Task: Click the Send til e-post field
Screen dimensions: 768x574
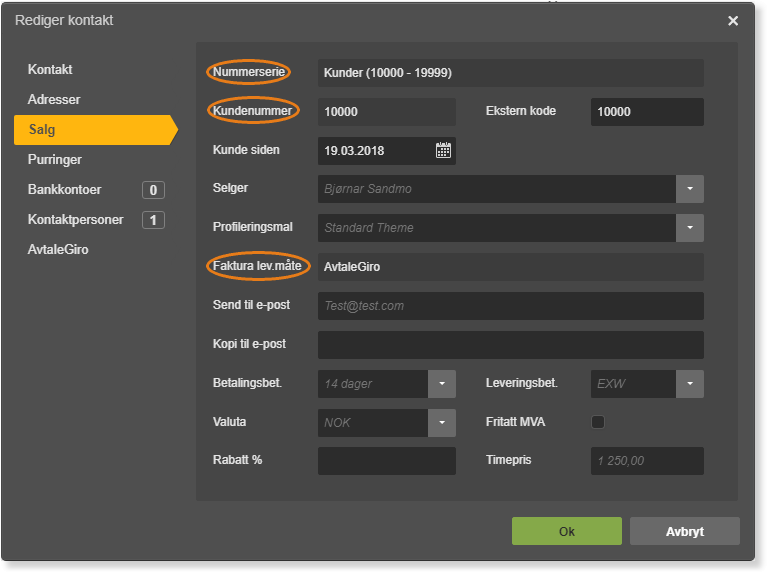Action: [x=511, y=306]
